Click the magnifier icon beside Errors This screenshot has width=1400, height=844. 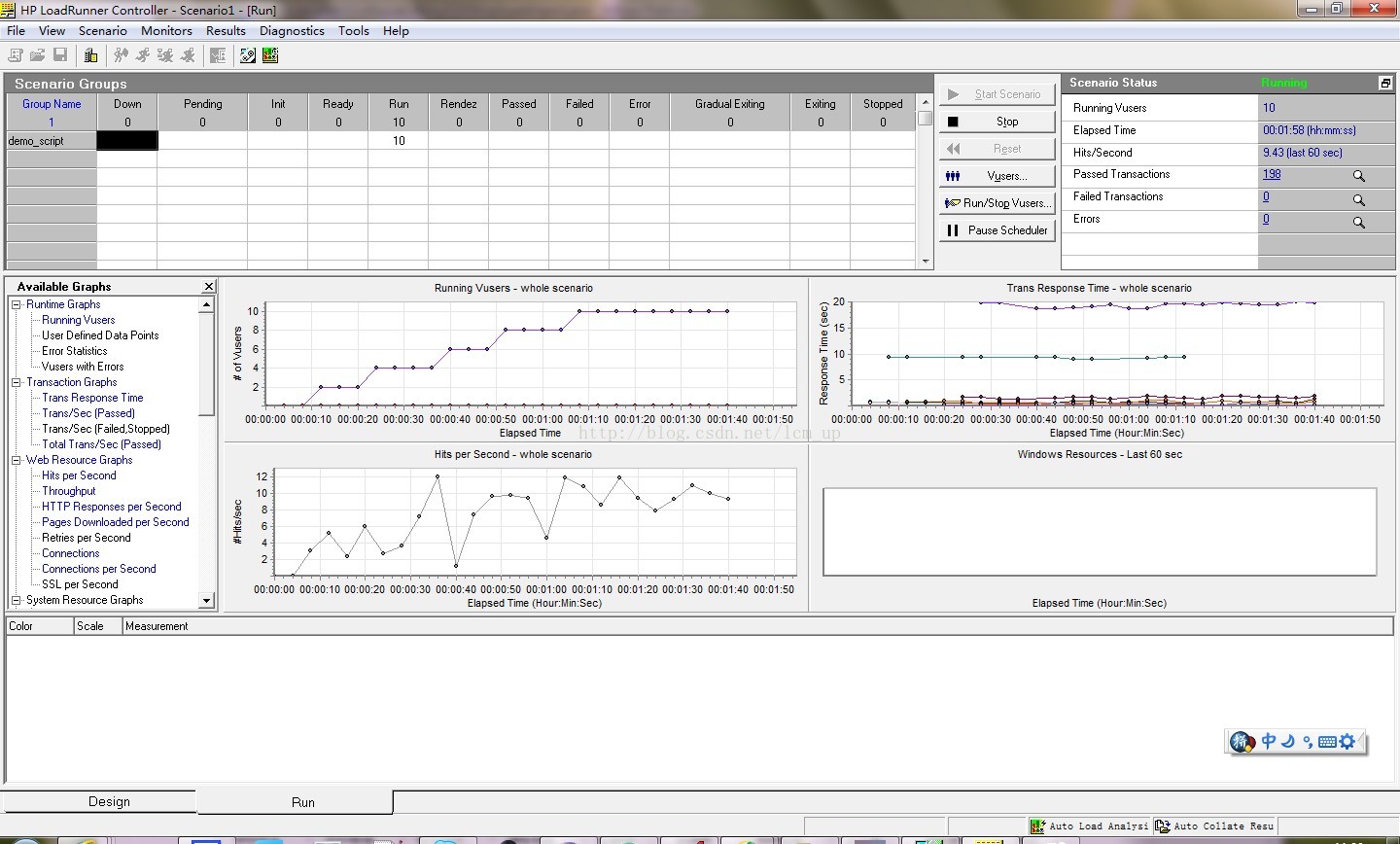pos(1358,222)
